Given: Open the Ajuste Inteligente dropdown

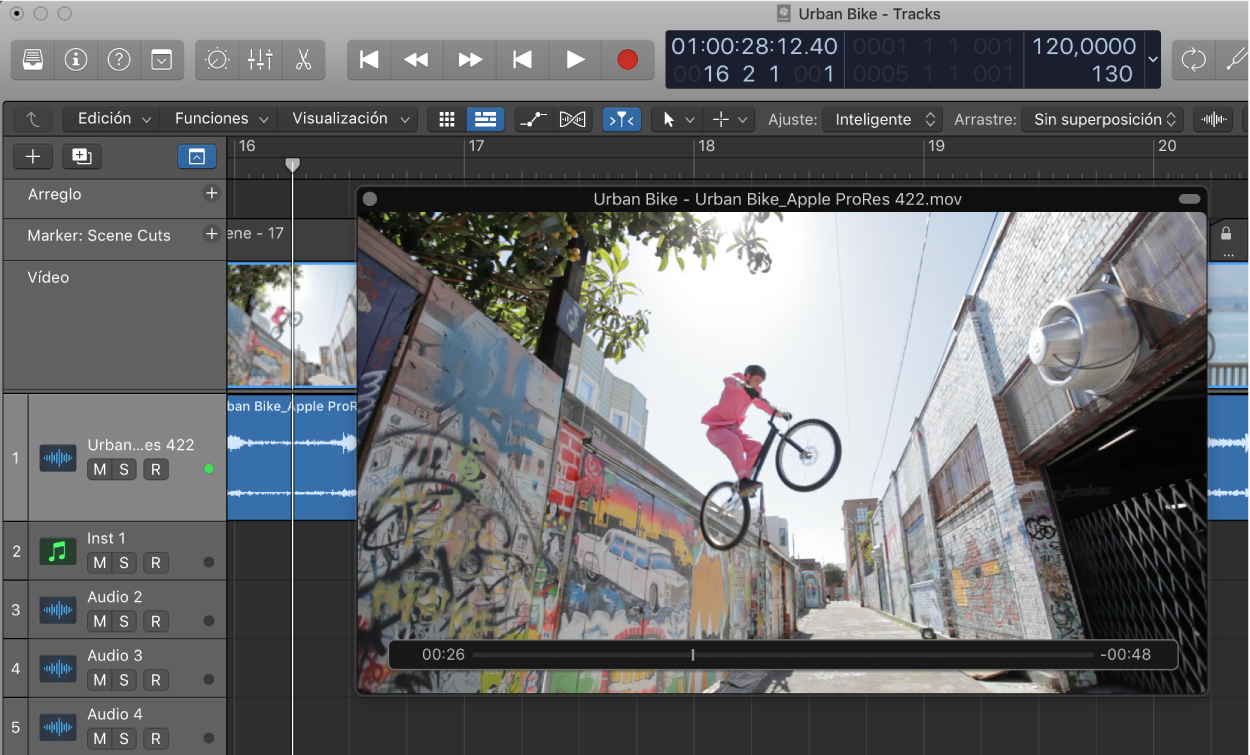Looking at the screenshot, I should (x=882, y=119).
